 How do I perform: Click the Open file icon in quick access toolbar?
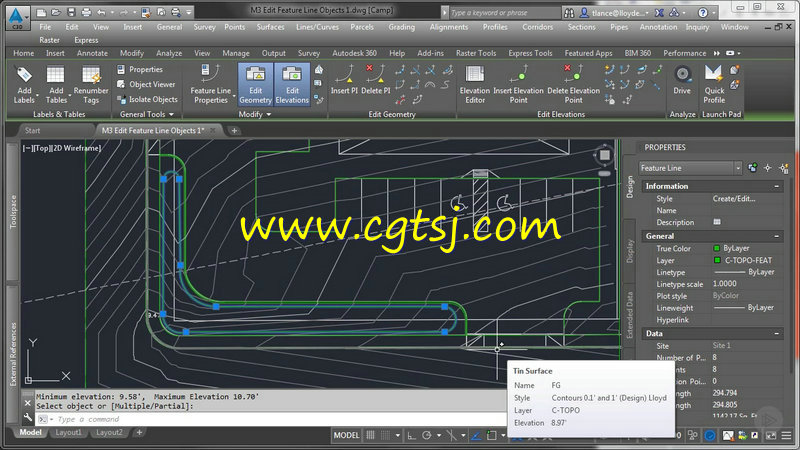point(56,12)
